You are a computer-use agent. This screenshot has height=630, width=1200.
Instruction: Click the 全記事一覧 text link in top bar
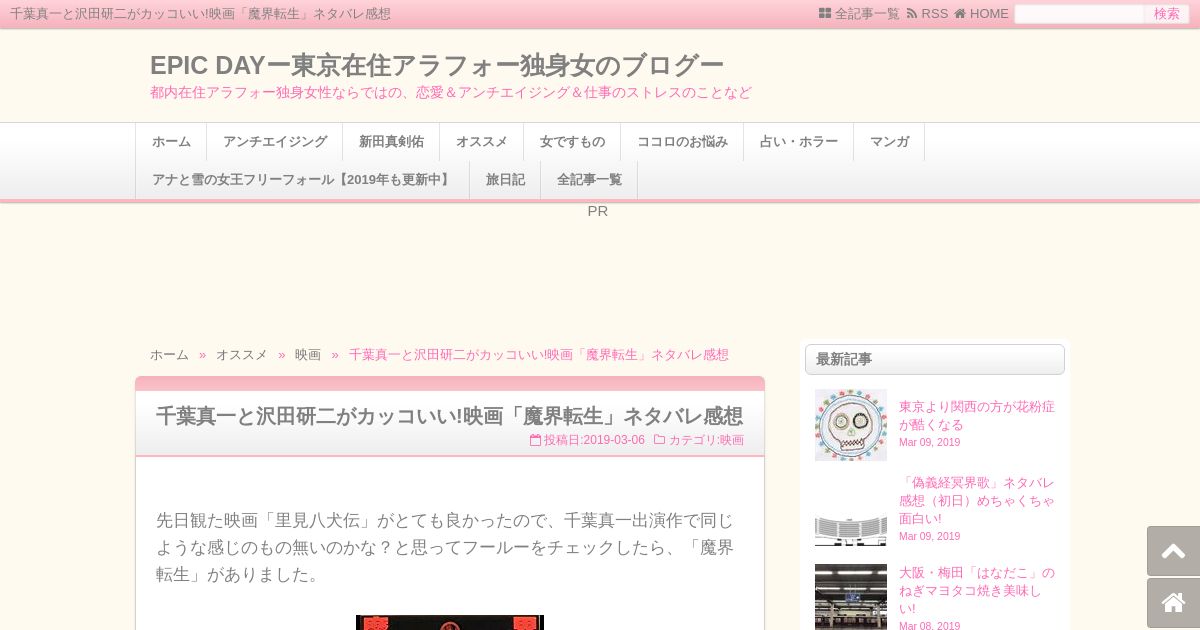(867, 14)
